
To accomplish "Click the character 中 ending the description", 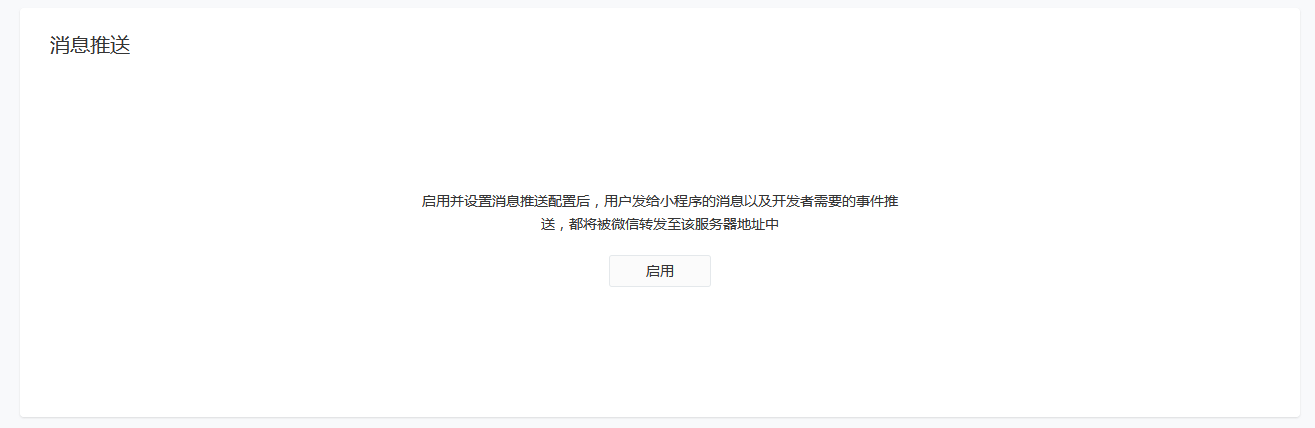I will pyautogui.click(x=772, y=225).
